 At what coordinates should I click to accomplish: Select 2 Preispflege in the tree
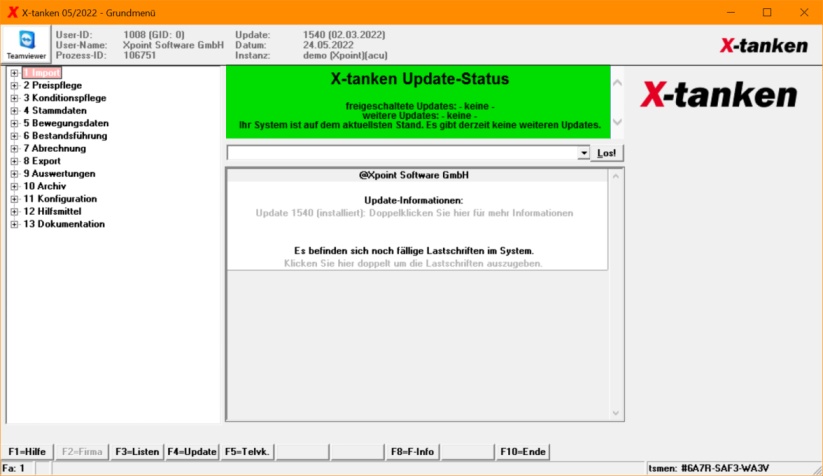click(52, 86)
